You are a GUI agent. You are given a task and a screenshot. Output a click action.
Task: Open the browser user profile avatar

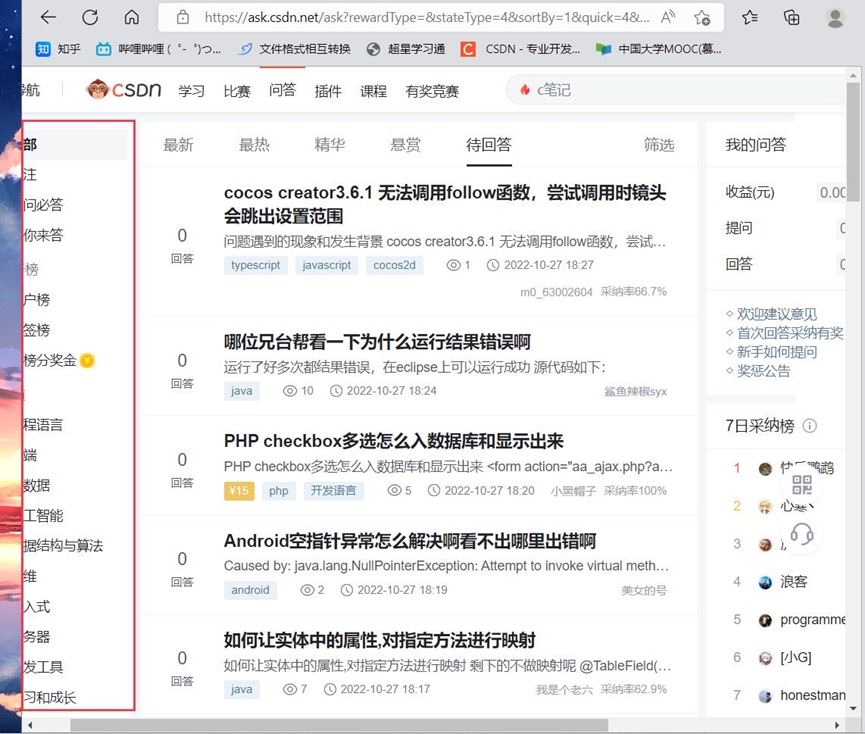[x=835, y=18]
